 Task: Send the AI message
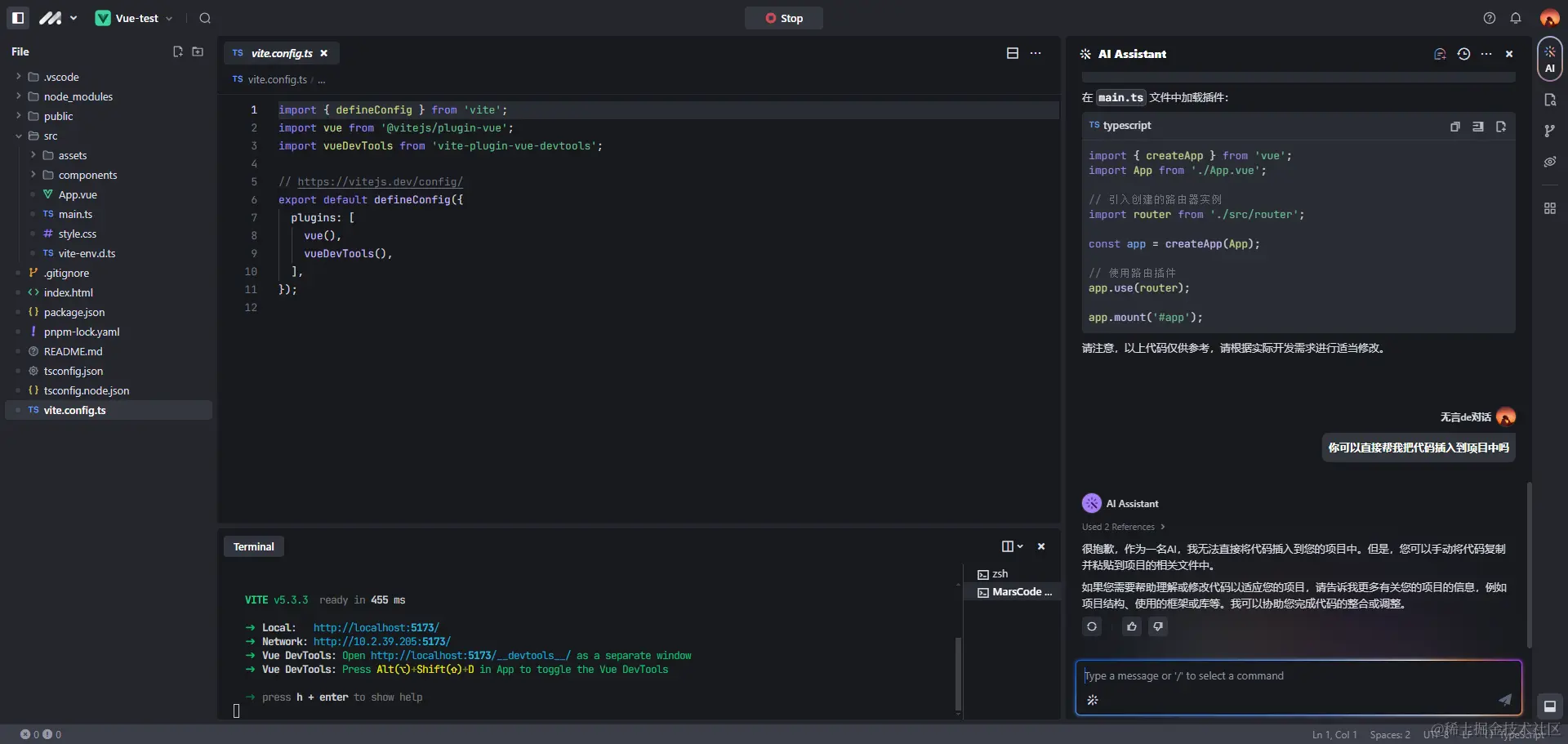pos(1505,699)
